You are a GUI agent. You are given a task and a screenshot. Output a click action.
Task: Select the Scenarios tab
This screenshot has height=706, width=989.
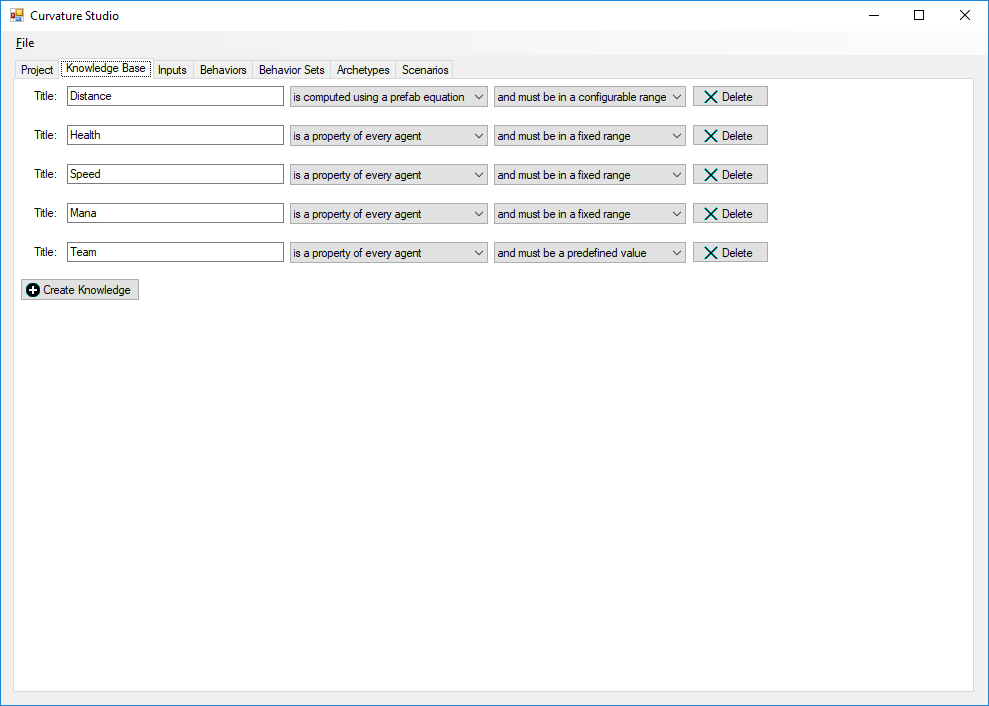click(x=423, y=69)
